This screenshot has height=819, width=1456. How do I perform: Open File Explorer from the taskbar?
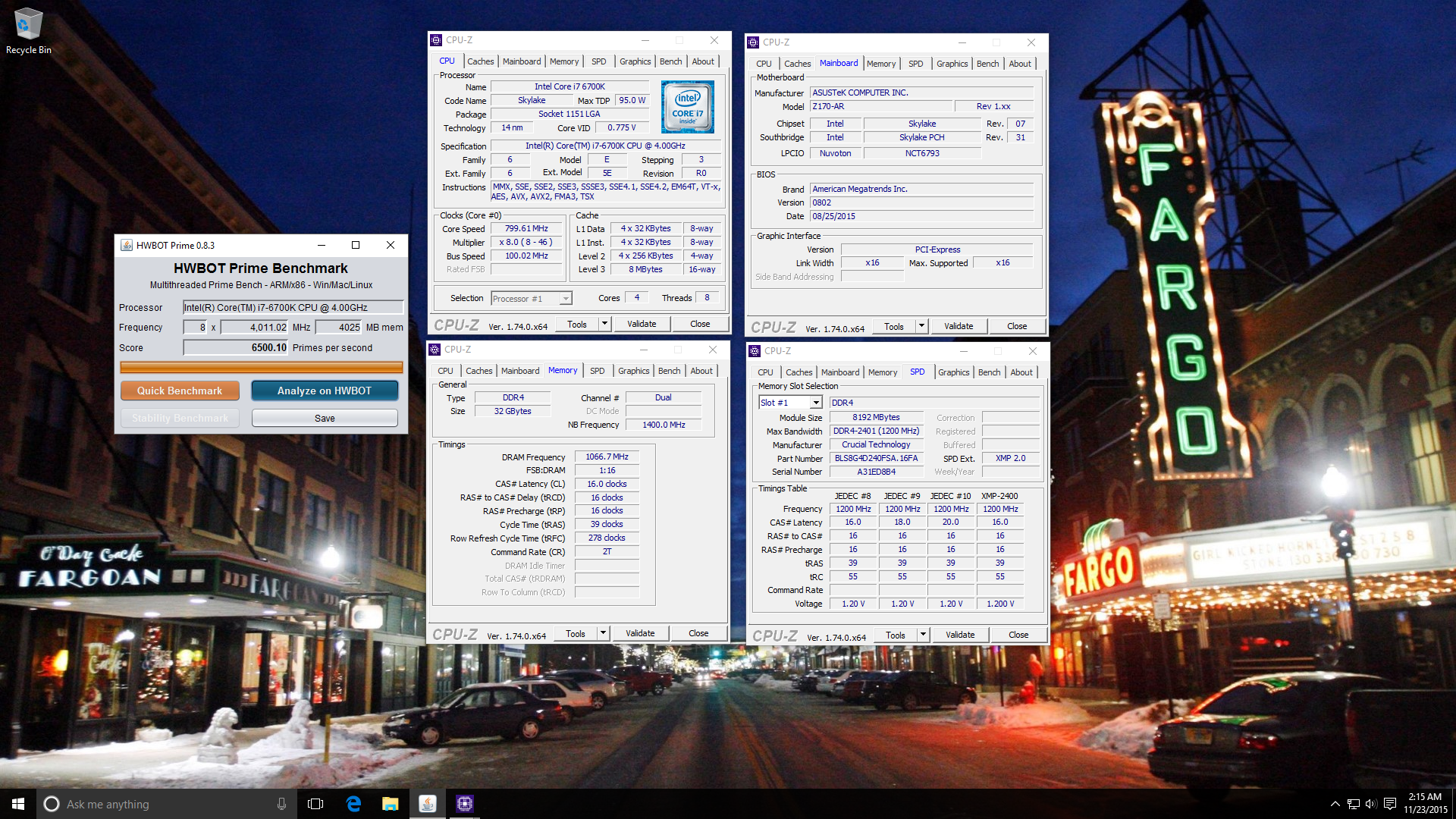click(x=391, y=804)
